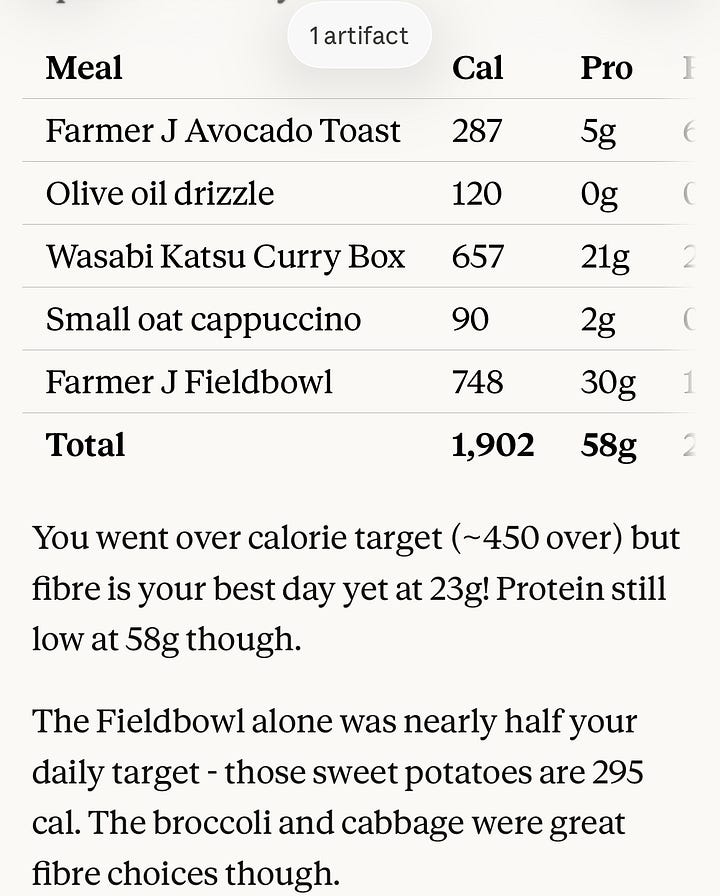Select the Cal column header
Viewport: 720px width, 896px height.
pos(477,68)
